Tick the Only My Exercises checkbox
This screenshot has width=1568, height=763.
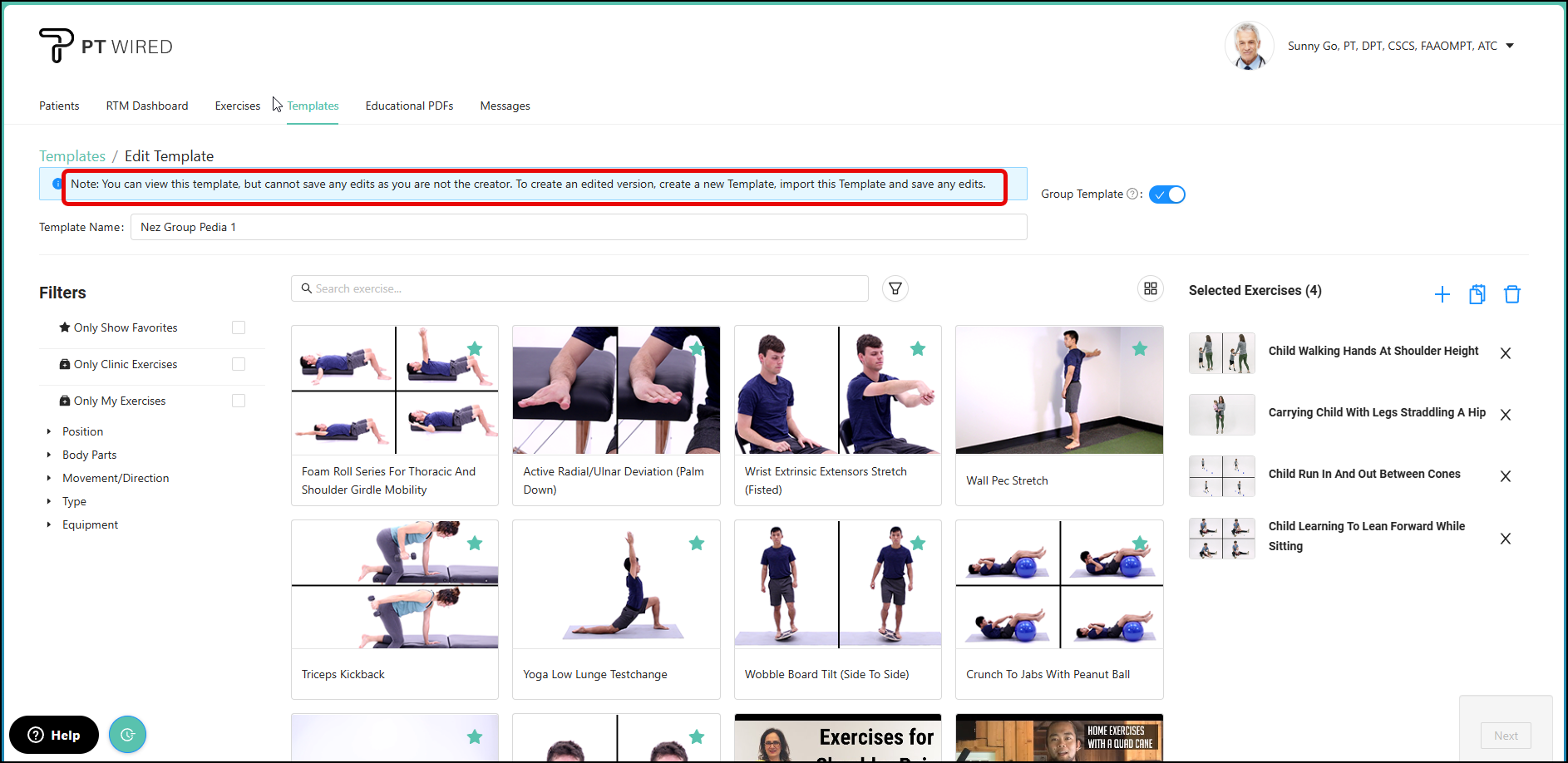pos(239,401)
